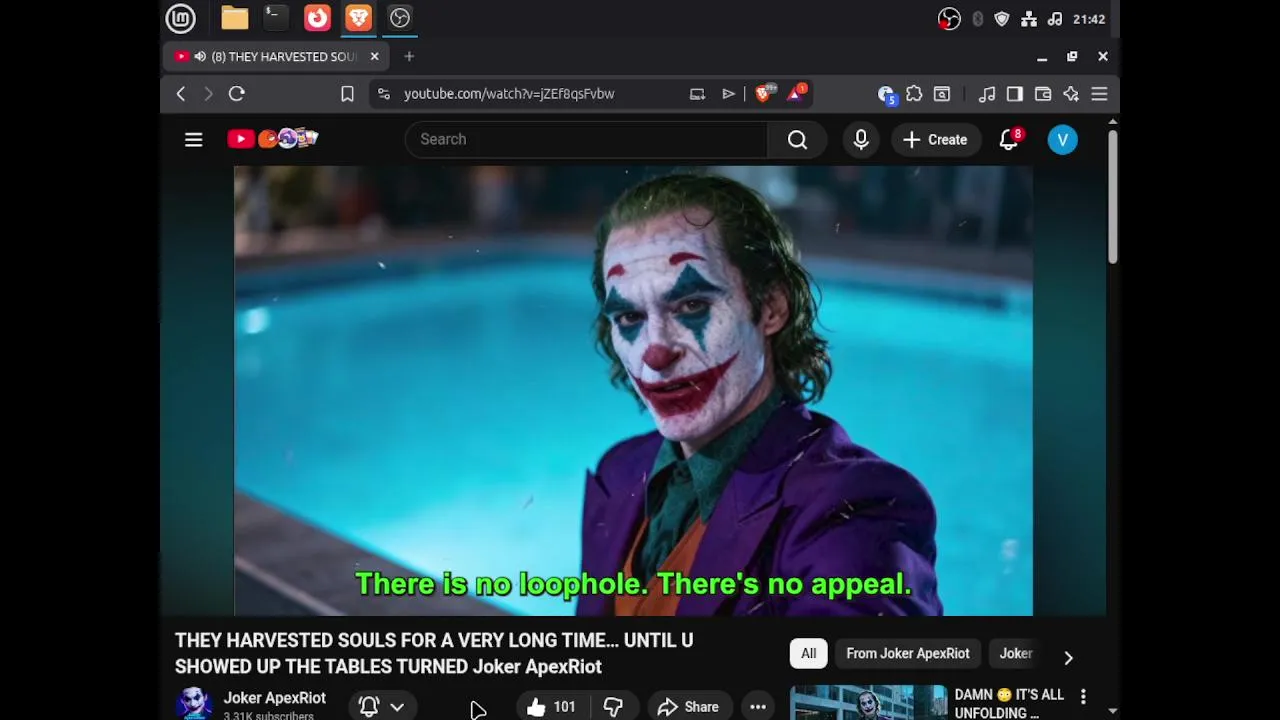This screenshot has height=720, width=1280.
Task: Open the media control music note in toolbar
Action: pyautogui.click(x=987, y=94)
